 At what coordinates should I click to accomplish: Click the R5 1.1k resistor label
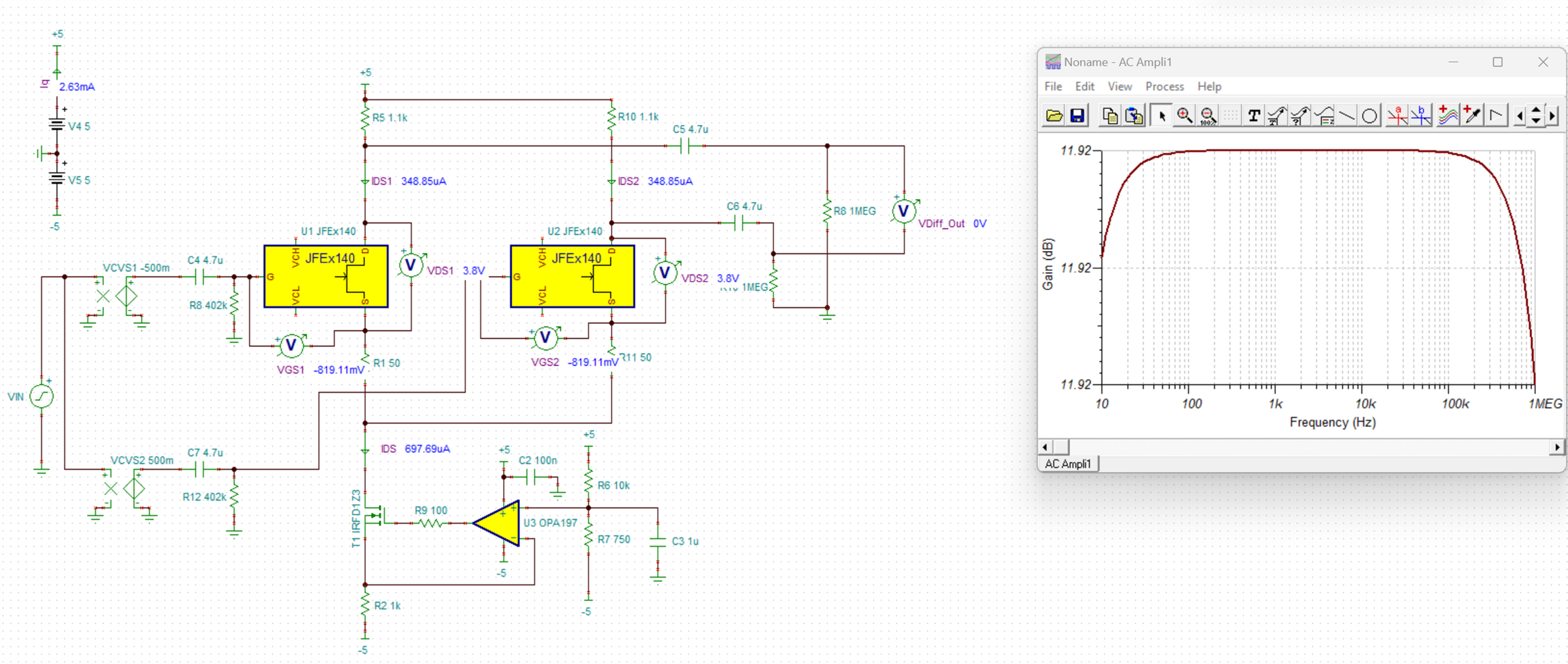pos(390,118)
